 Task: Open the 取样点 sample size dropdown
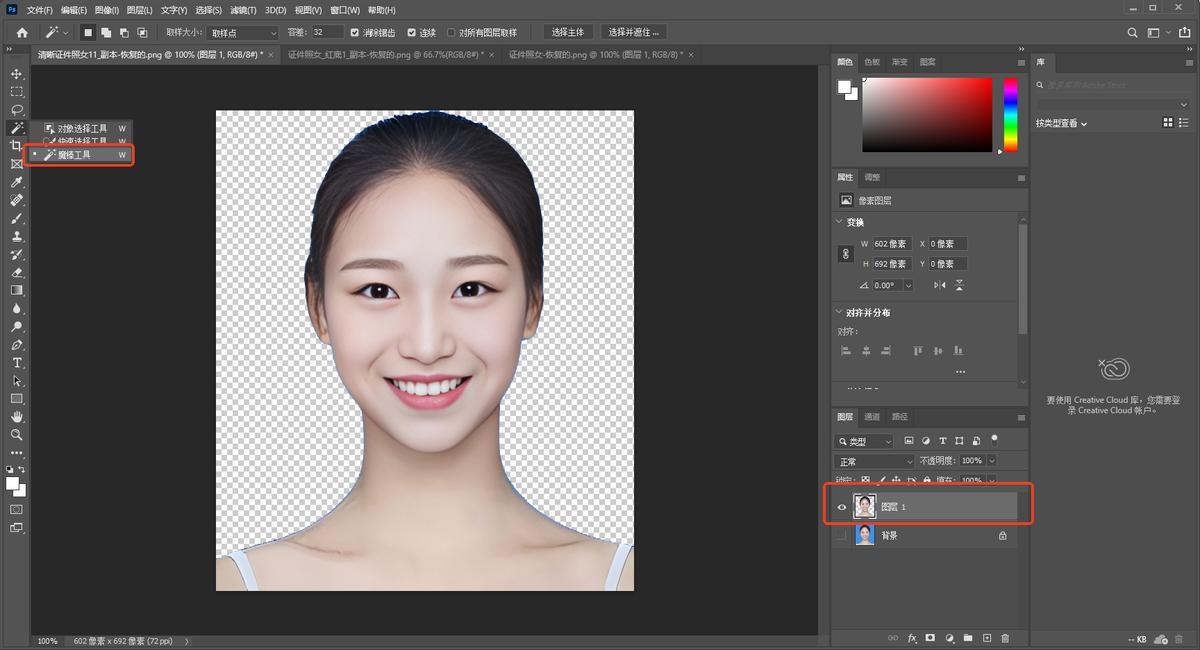(x=243, y=33)
